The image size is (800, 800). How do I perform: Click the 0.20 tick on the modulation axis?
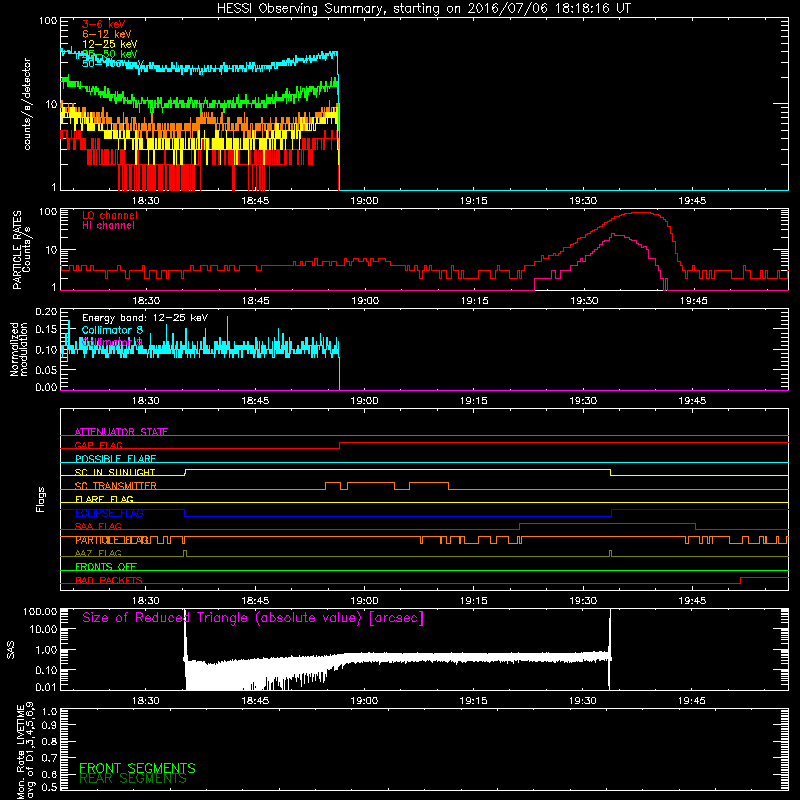(x=46, y=311)
